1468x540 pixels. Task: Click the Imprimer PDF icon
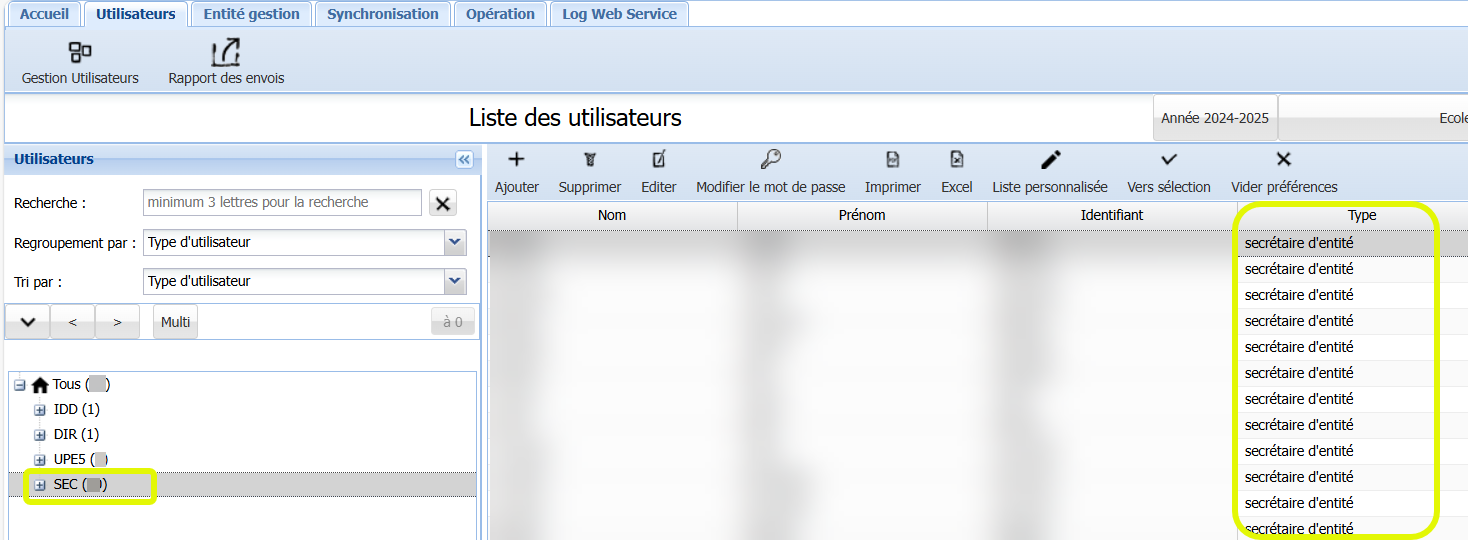[x=892, y=160]
